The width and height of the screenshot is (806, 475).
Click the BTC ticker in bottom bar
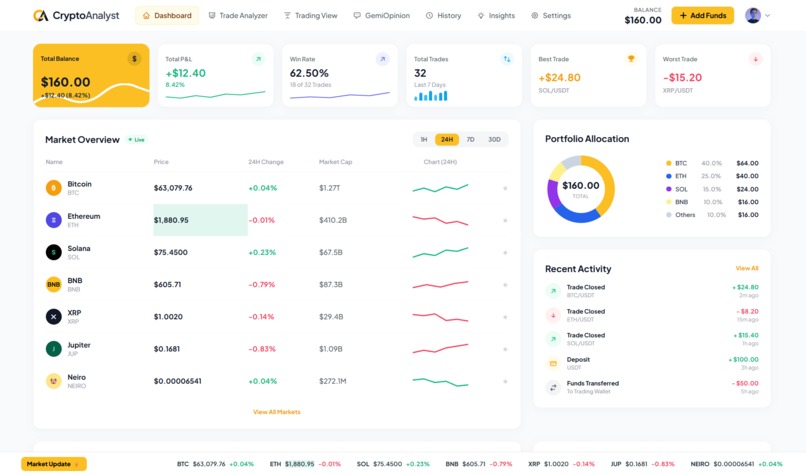click(215, 464)
